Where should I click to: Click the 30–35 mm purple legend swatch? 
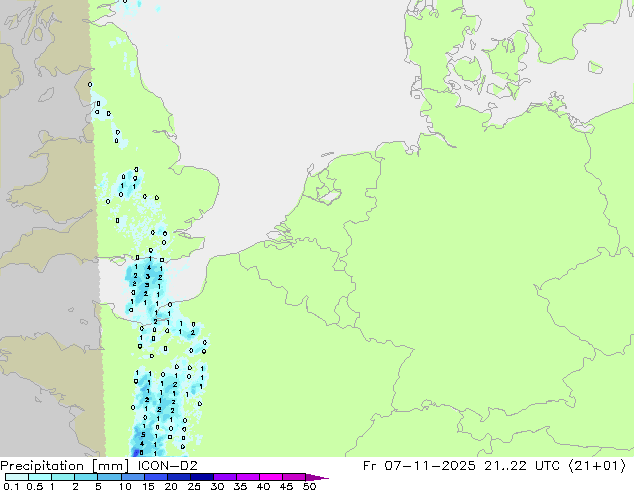(x=225, y=477)
